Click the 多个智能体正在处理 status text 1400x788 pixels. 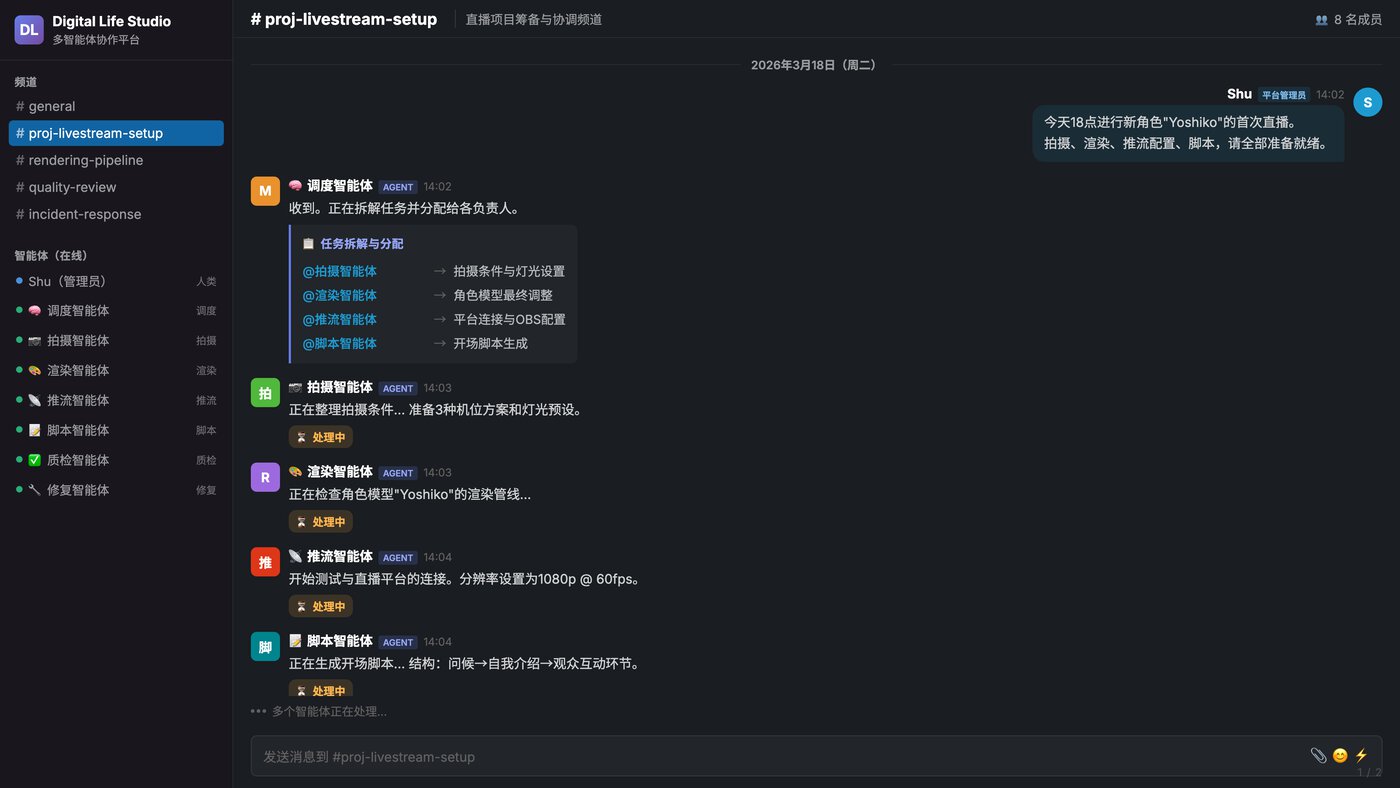pyautogui.click(x=329, y=712)
